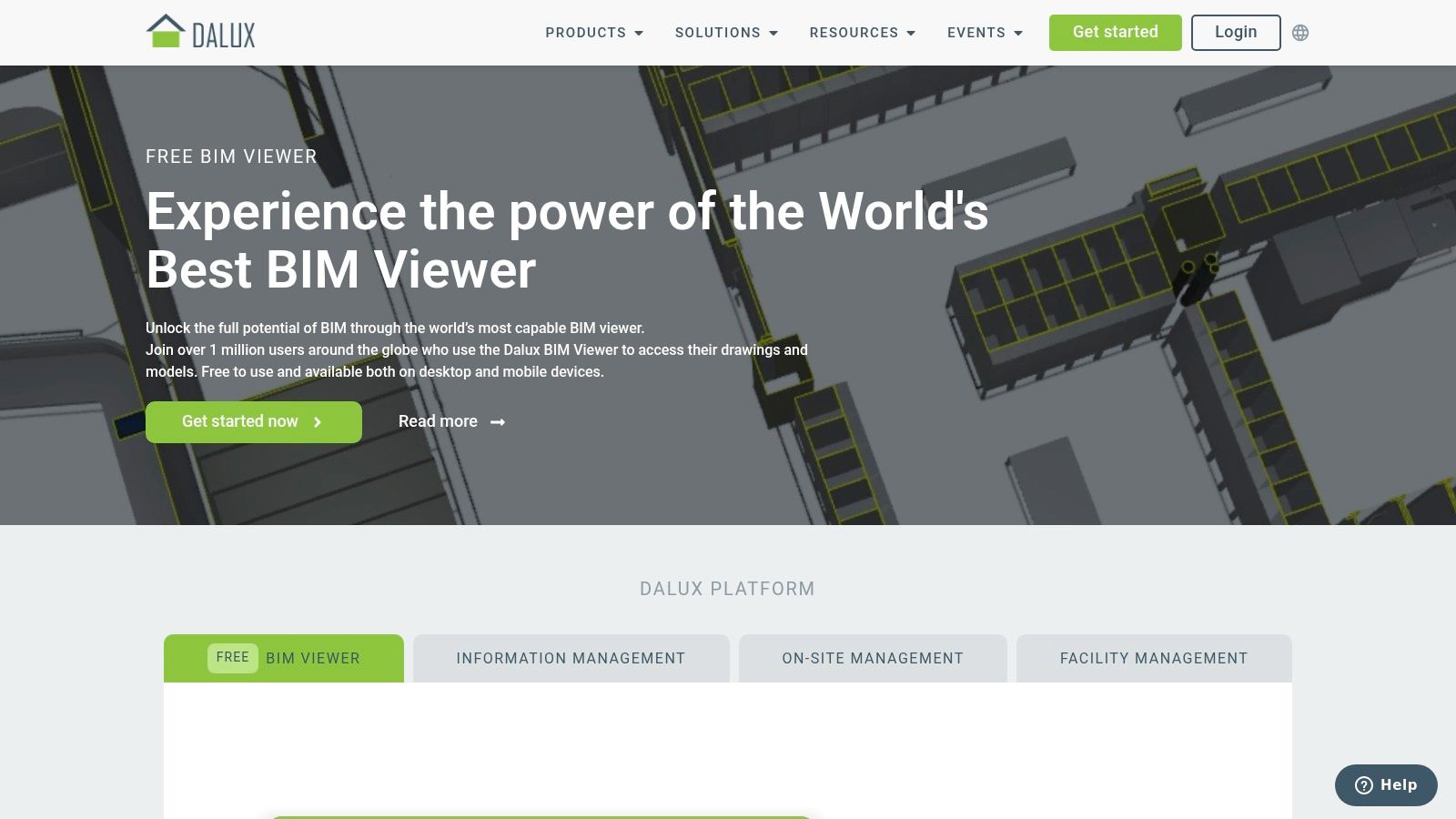Expand the Products dropdown menu

(x=594, y=33)
